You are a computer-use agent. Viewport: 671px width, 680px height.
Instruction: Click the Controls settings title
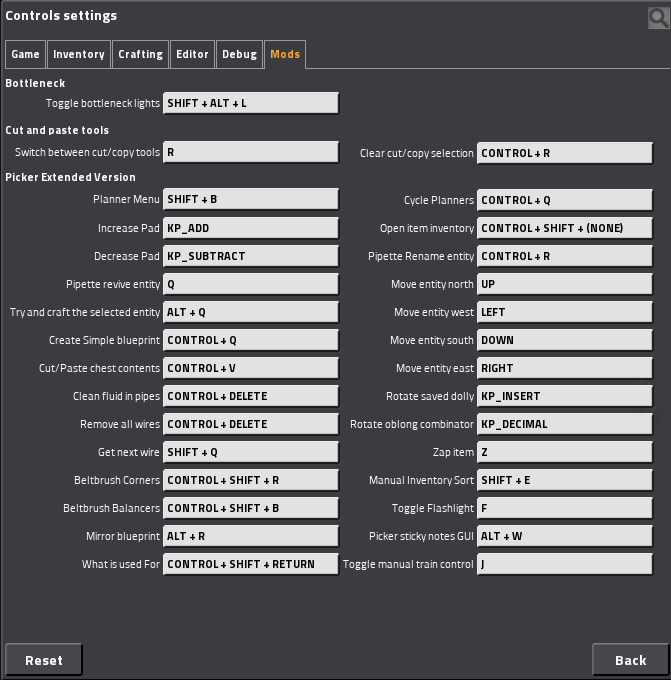tap(61, 16)
